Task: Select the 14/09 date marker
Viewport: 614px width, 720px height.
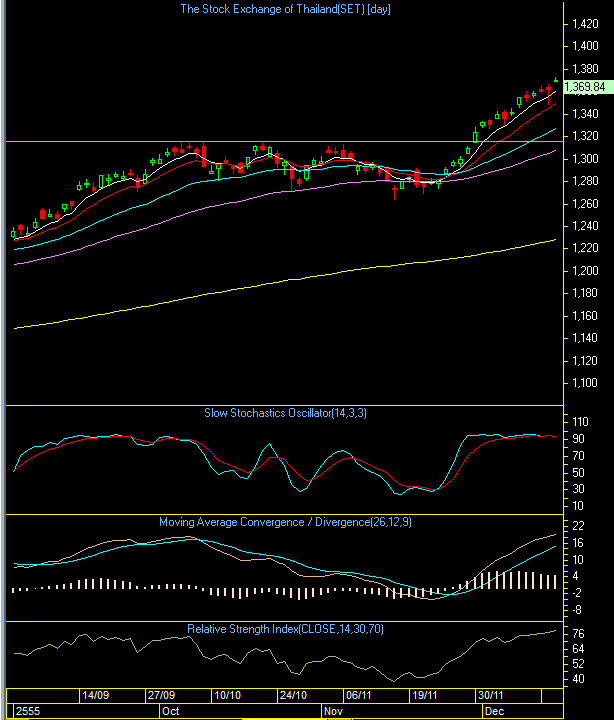Action: (96, 694)
